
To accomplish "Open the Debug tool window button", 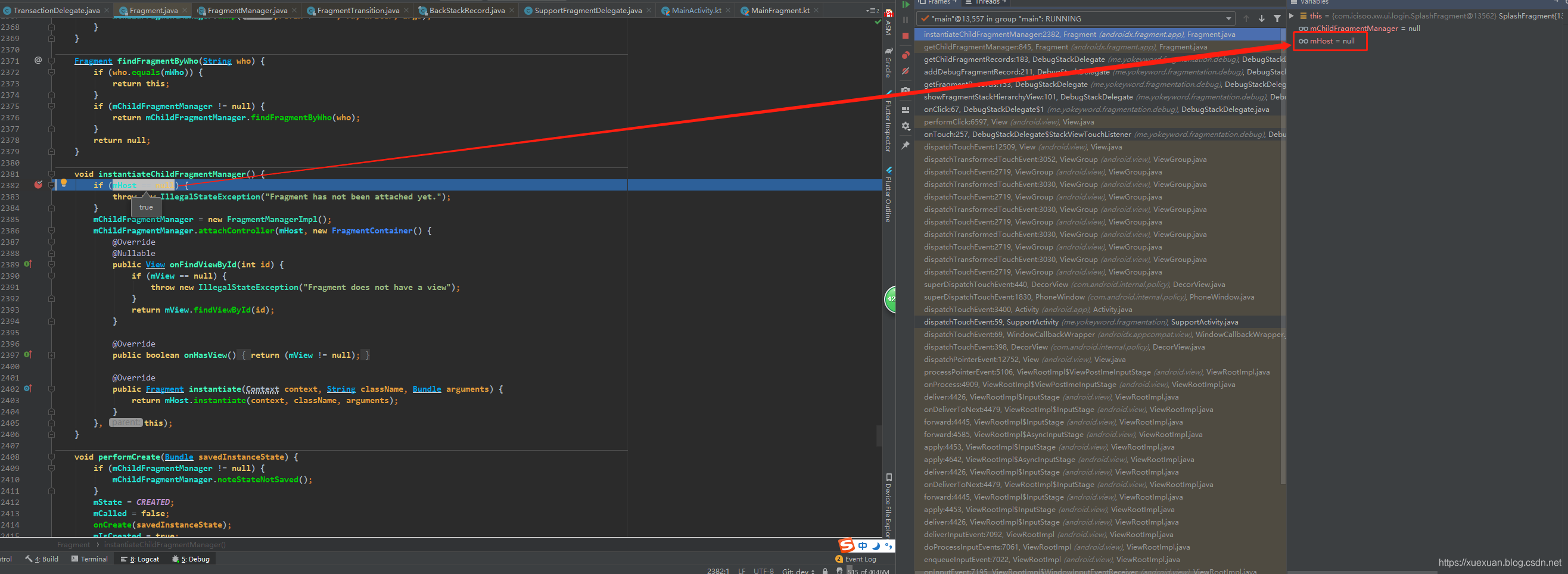I will (x=191, y=558).
